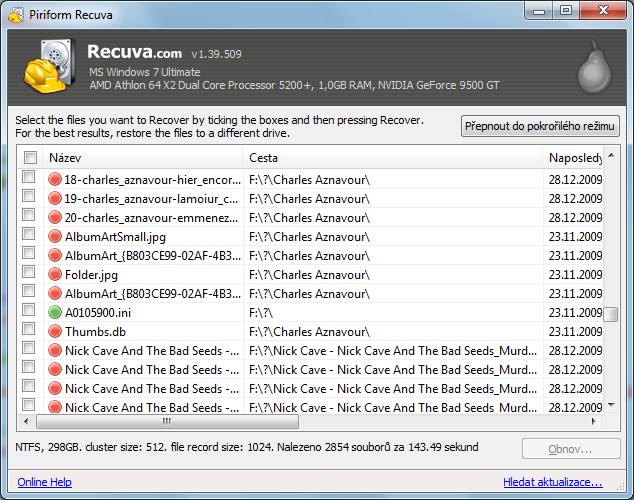
Task: Minimize the Piriform Recuva window
Action: (539, 11)
